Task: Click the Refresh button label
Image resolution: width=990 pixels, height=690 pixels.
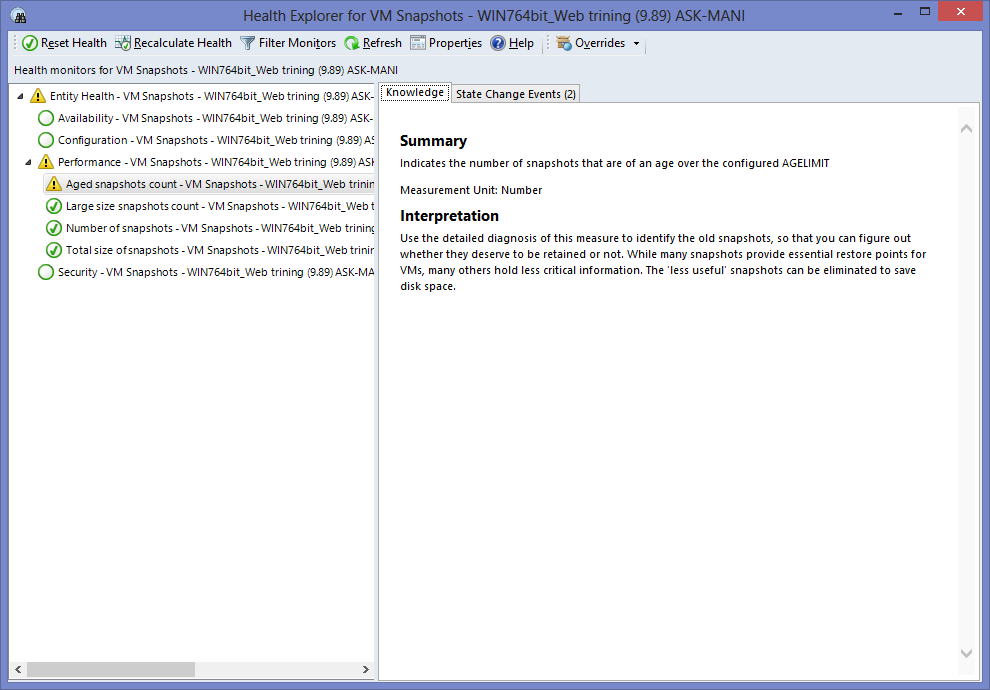Action: [x=382, y=43]
